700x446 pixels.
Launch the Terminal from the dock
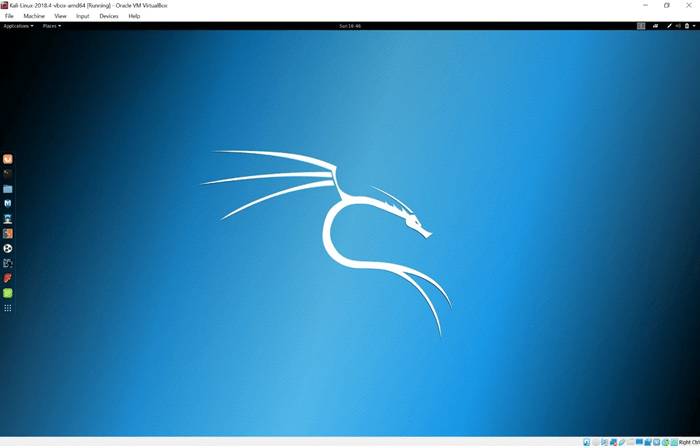pos(8,173)
